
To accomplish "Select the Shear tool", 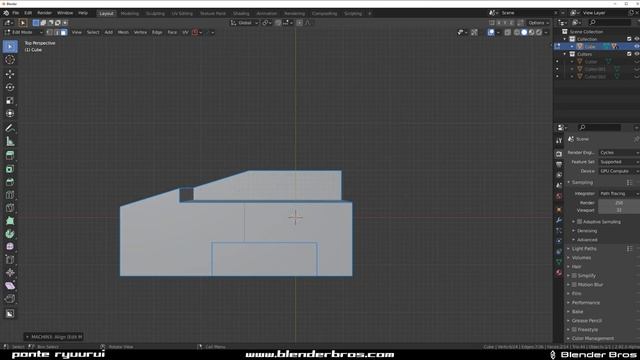I will click(10, 286).
